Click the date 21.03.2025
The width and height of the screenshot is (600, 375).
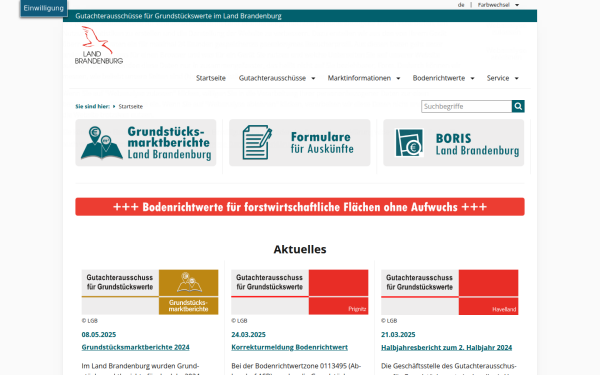[398, 334]
